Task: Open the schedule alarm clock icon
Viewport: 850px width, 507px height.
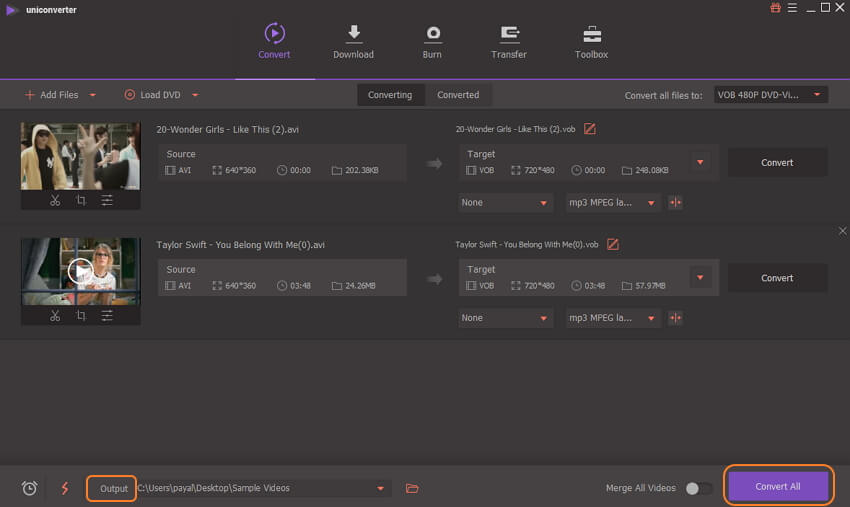Action: coord(29,488)
